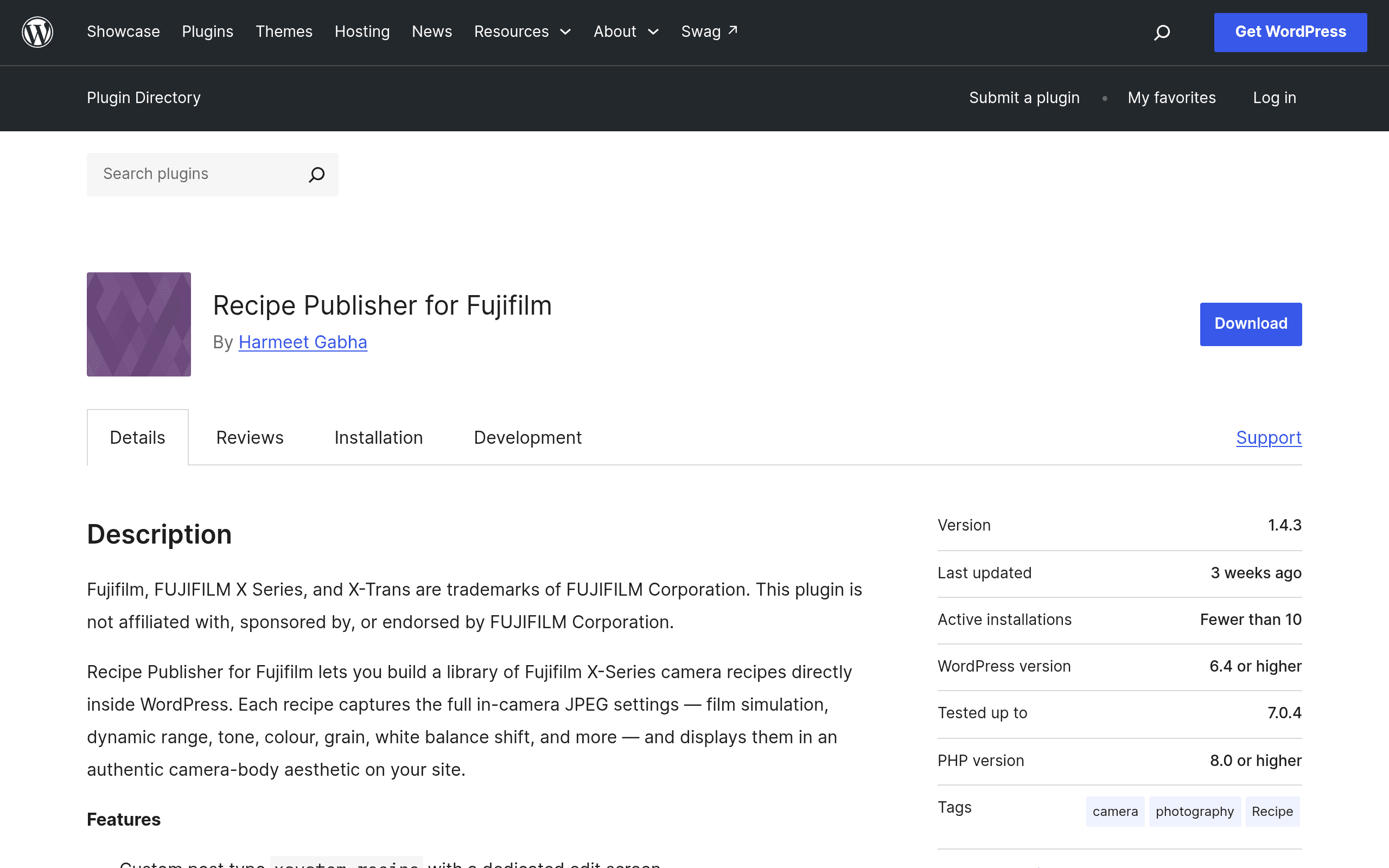Go to the Plugins menu item
1389x868 pixels.
point(208,31)
